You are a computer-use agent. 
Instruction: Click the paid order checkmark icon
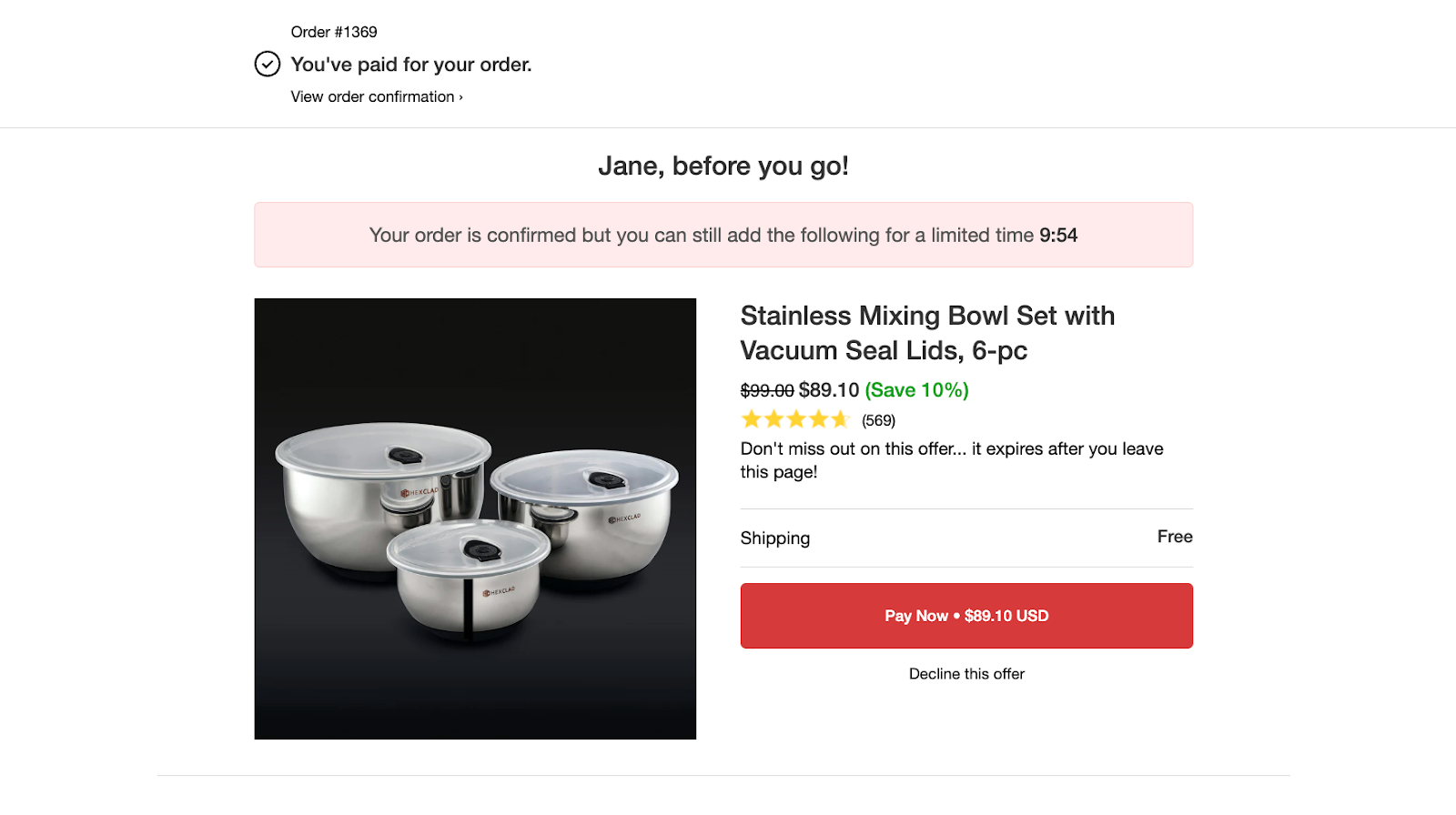point(267,64)
